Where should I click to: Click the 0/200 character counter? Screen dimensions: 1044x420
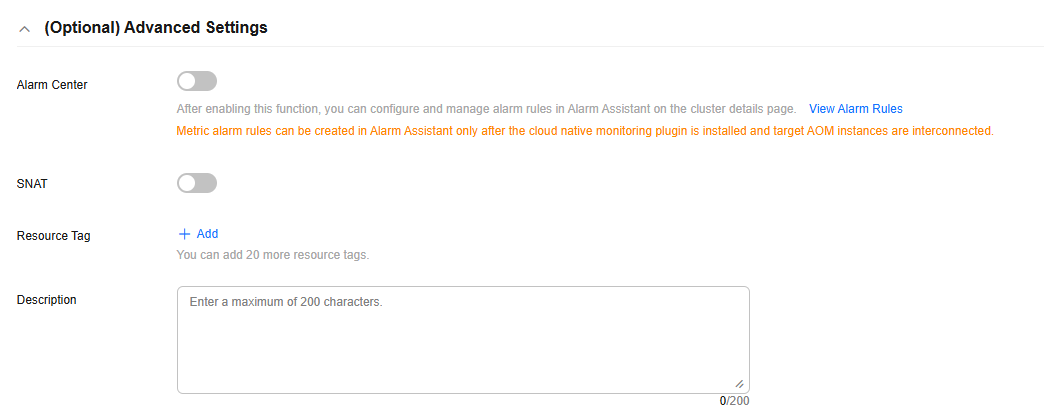click(734, 401)
